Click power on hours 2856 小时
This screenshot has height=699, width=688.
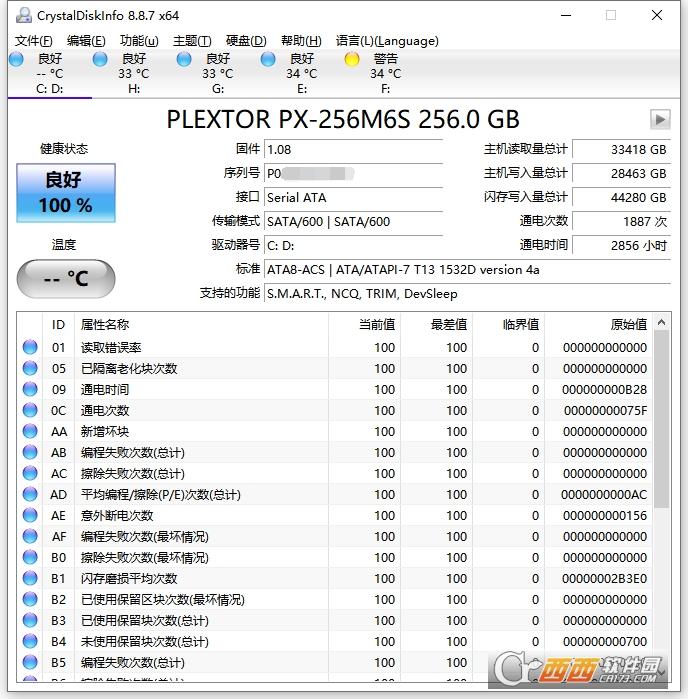point(622,246)
